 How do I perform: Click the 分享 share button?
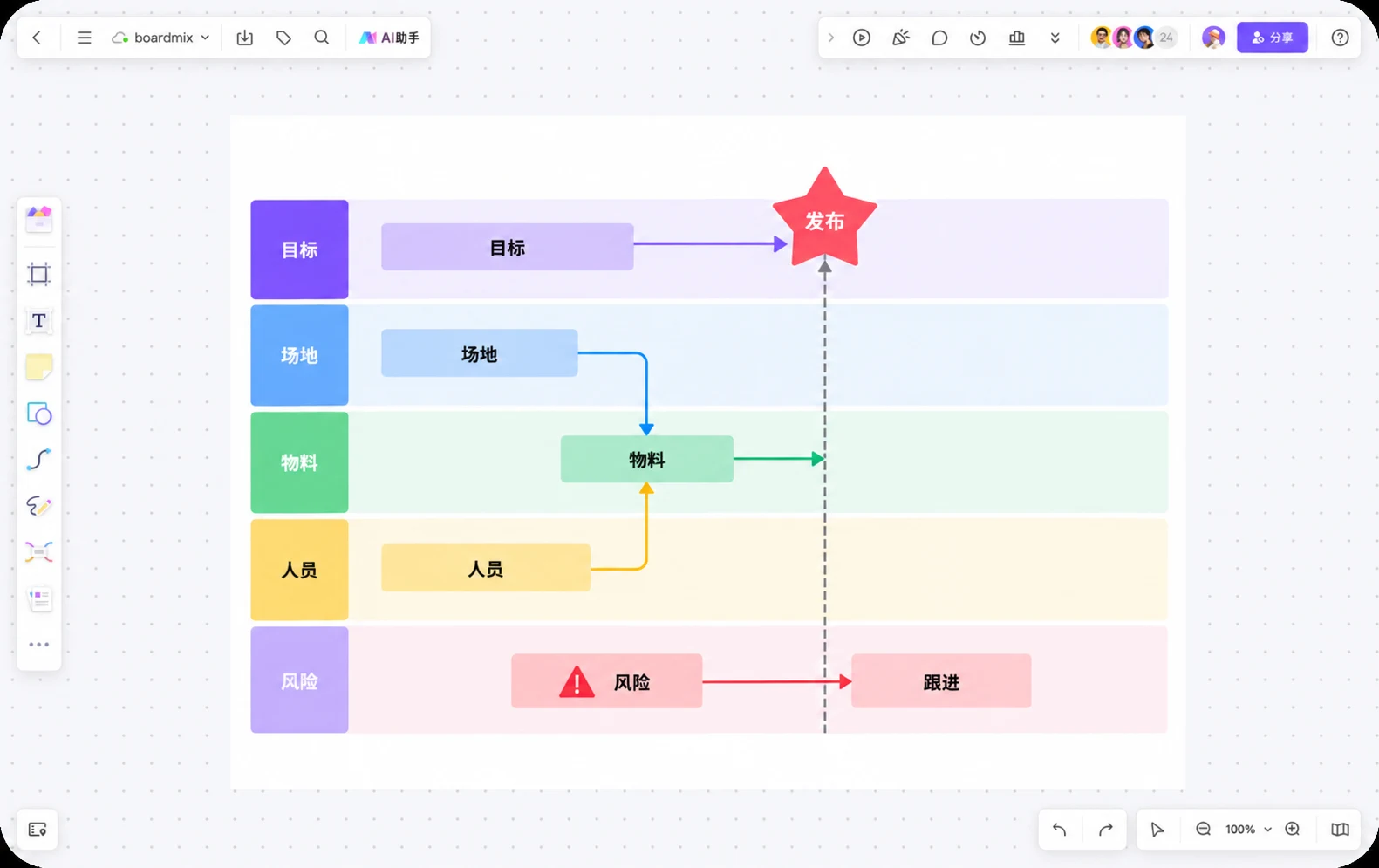point(1273,38)
